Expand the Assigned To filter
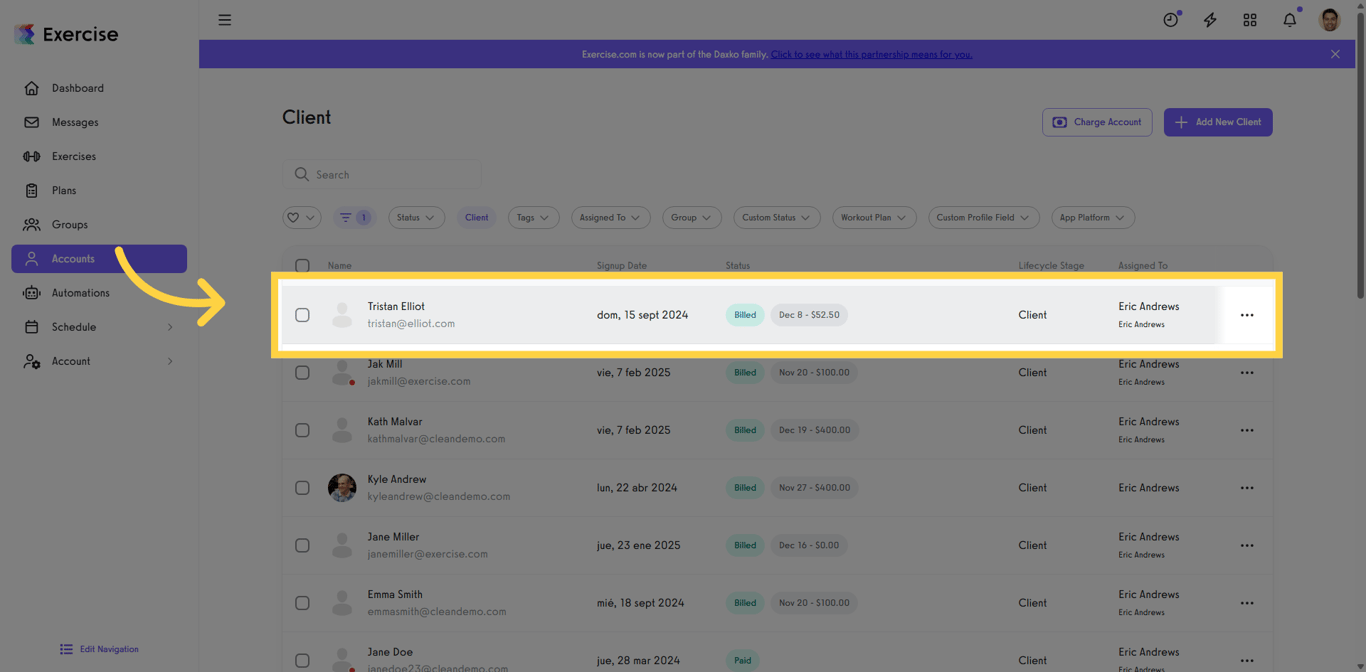Image resolution: width=1366 pixels, height=672 pixels. pos(610,217)
